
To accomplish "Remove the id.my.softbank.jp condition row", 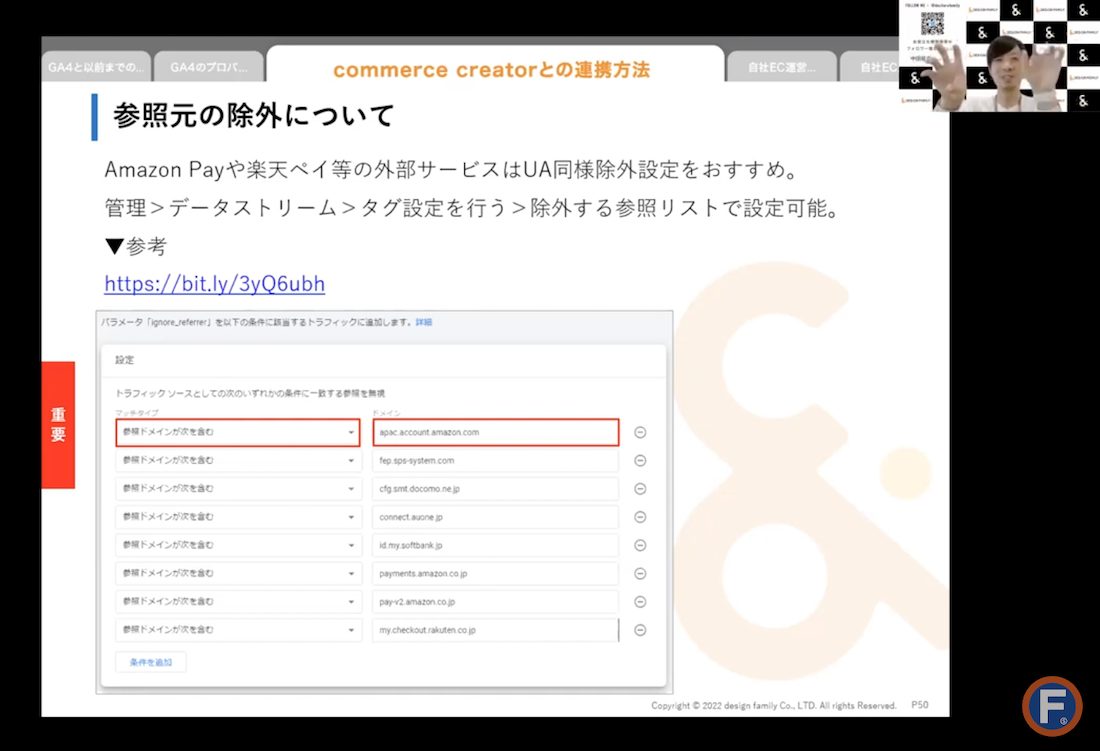I will point(640,546).
